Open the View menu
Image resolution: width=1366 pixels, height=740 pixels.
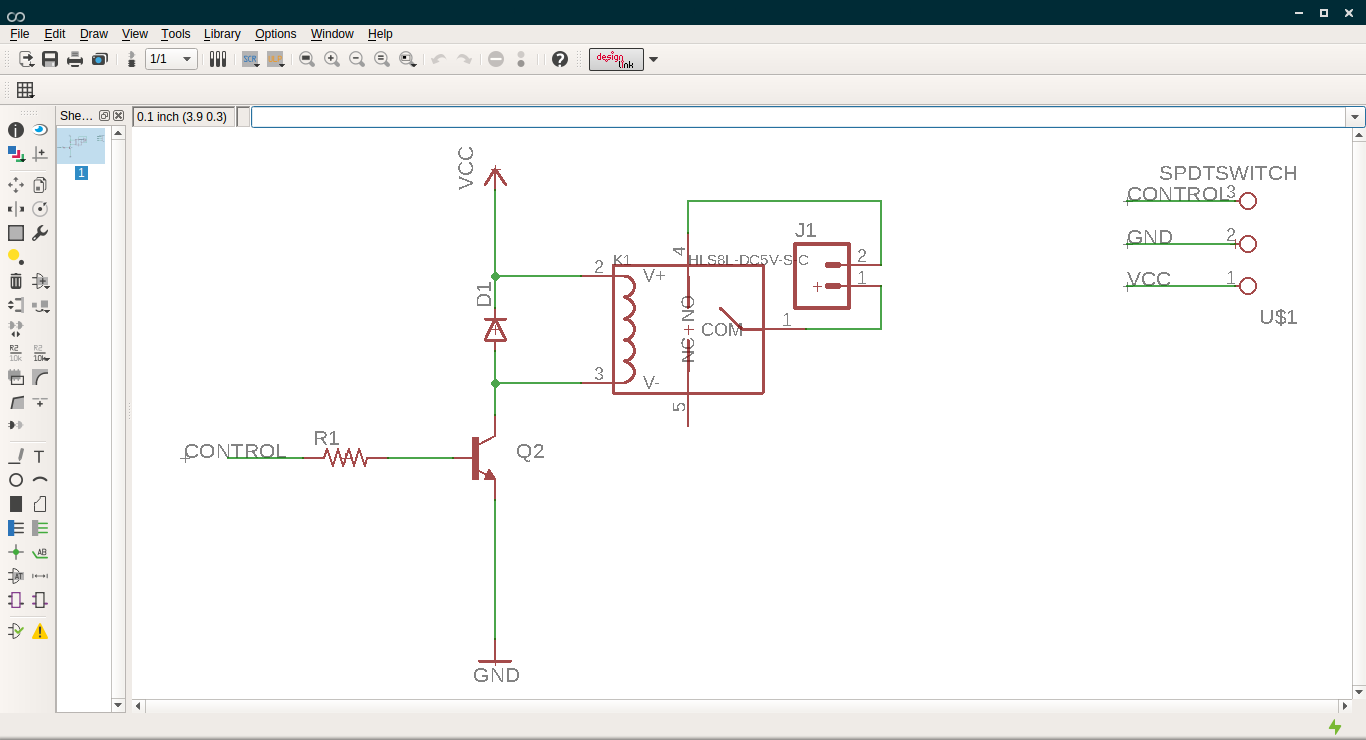(135, 33)
